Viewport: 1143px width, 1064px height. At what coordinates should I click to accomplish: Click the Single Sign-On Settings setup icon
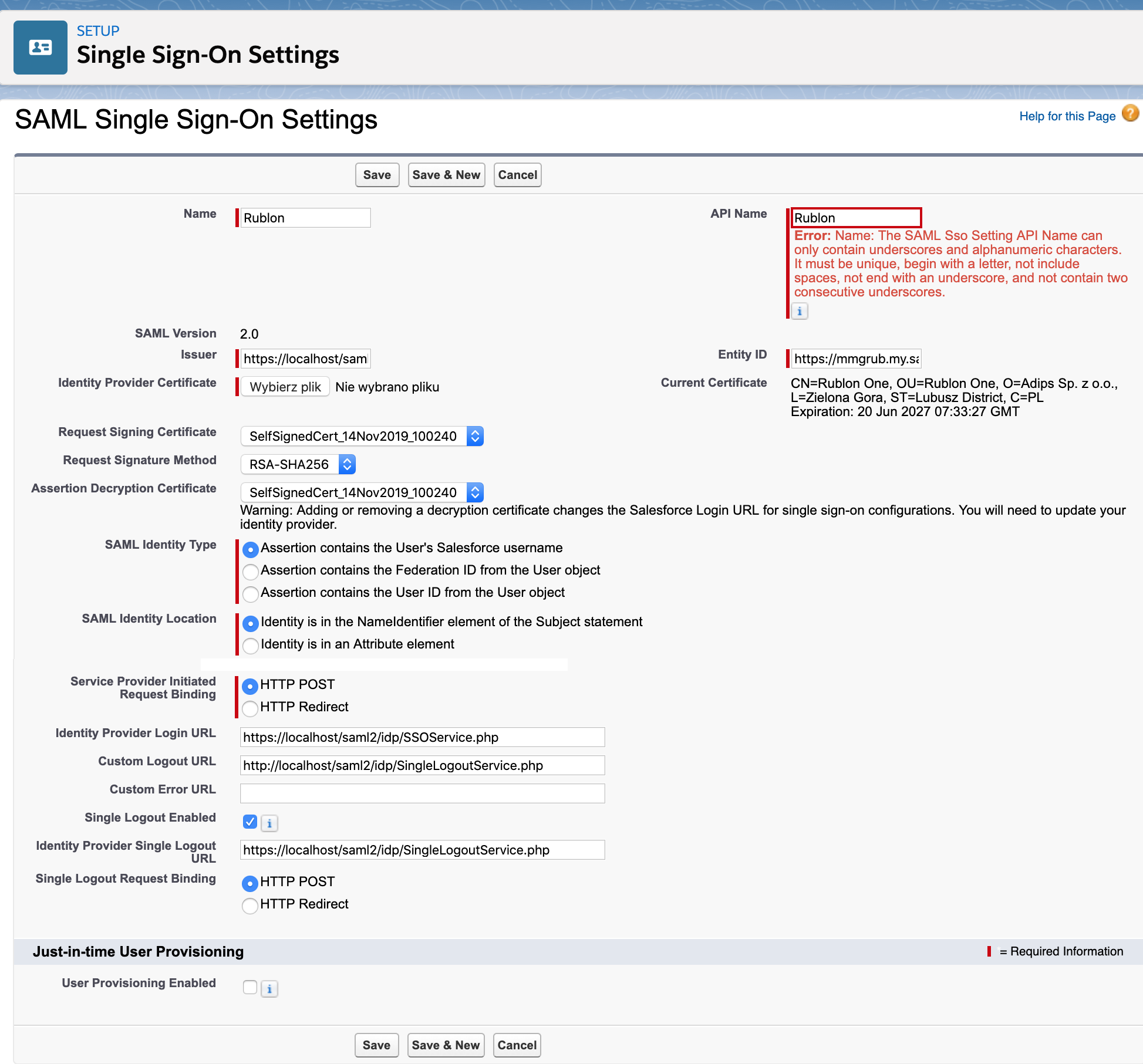click(x=40, y=48)
